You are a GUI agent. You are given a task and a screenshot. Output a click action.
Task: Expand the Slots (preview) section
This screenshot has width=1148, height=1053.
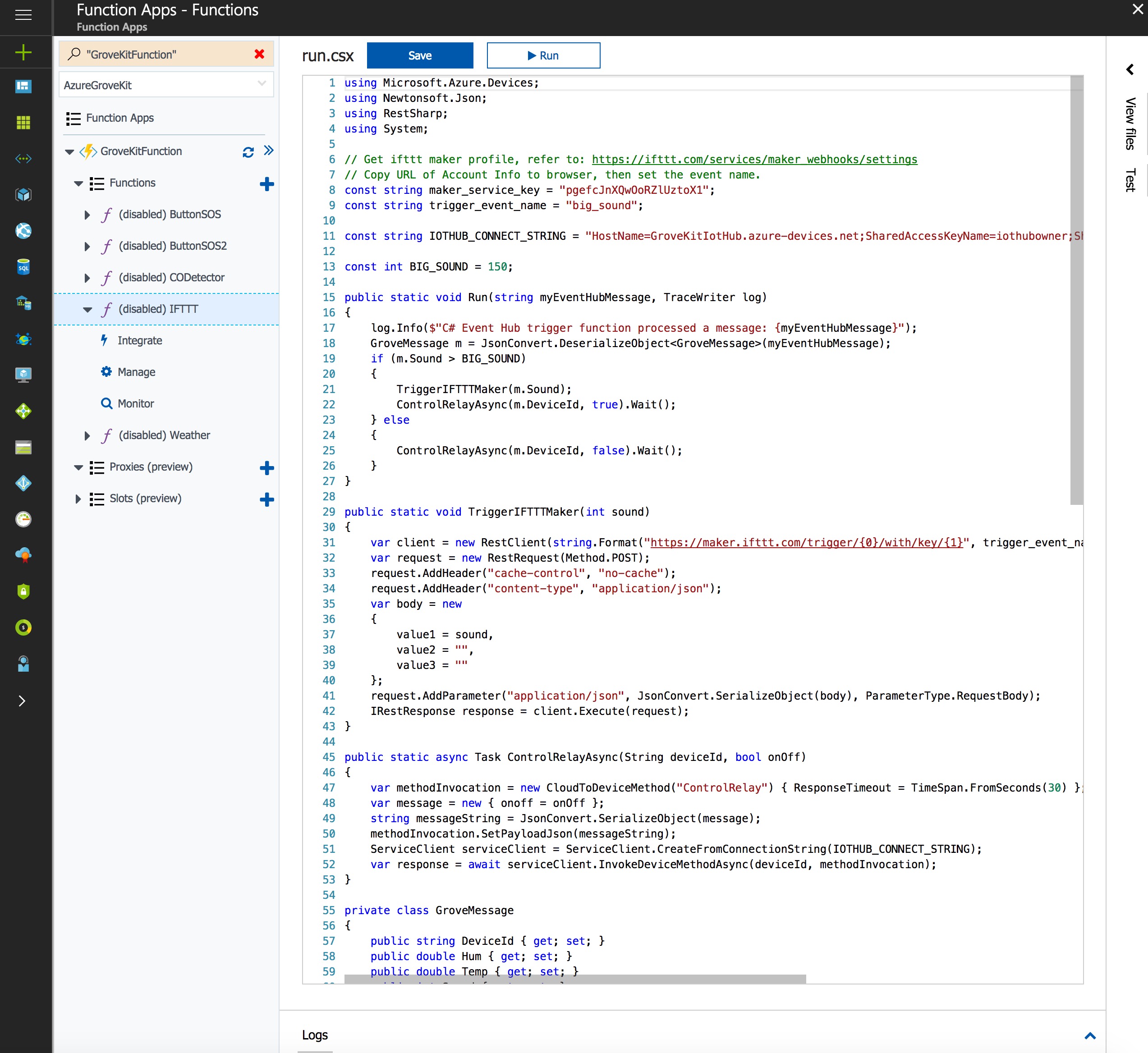click(x=78, y=499)
